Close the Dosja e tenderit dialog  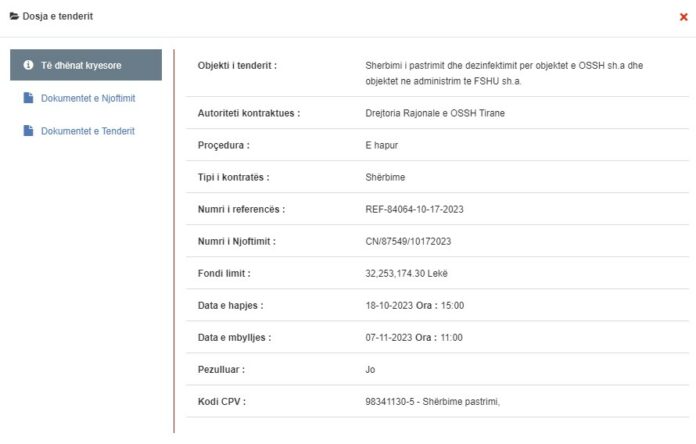pyautogui.click(x=683, y=17)
